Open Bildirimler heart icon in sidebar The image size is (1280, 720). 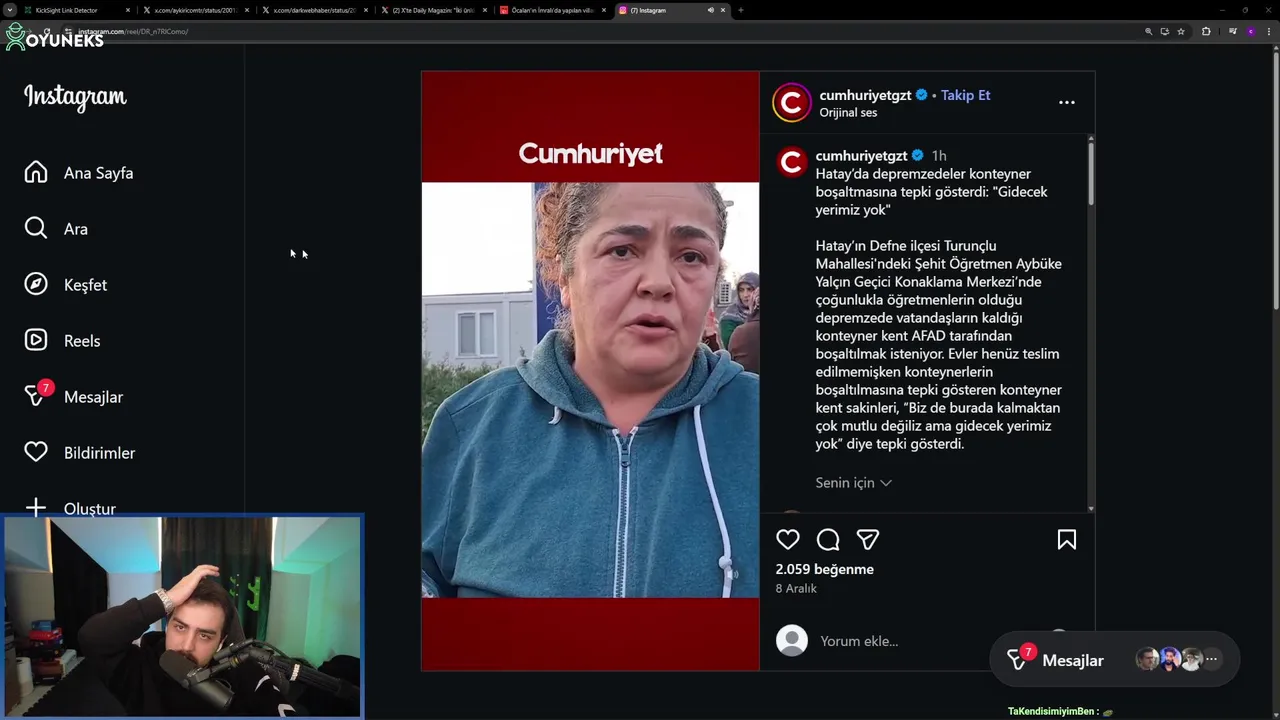click(36, 452)
